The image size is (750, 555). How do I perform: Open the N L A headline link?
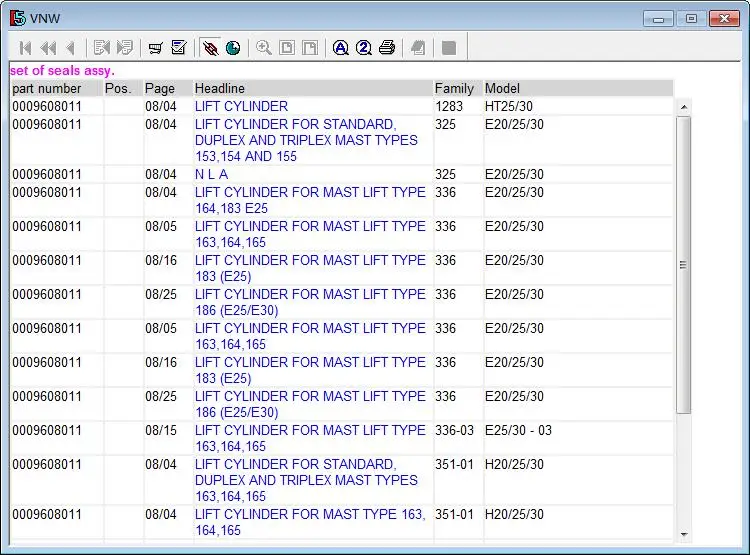pyautogui.click(x=211, y=174)
